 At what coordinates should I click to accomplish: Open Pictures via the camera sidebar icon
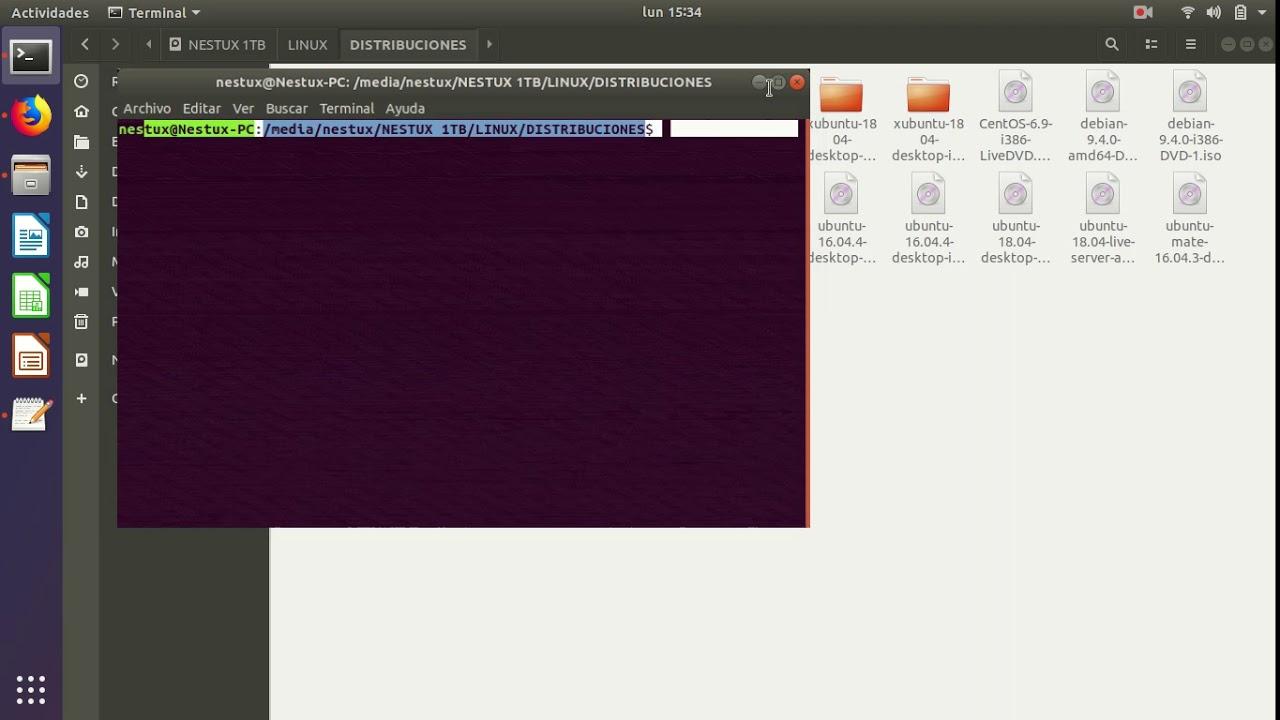pyautogui.click(x=81, y=231)
